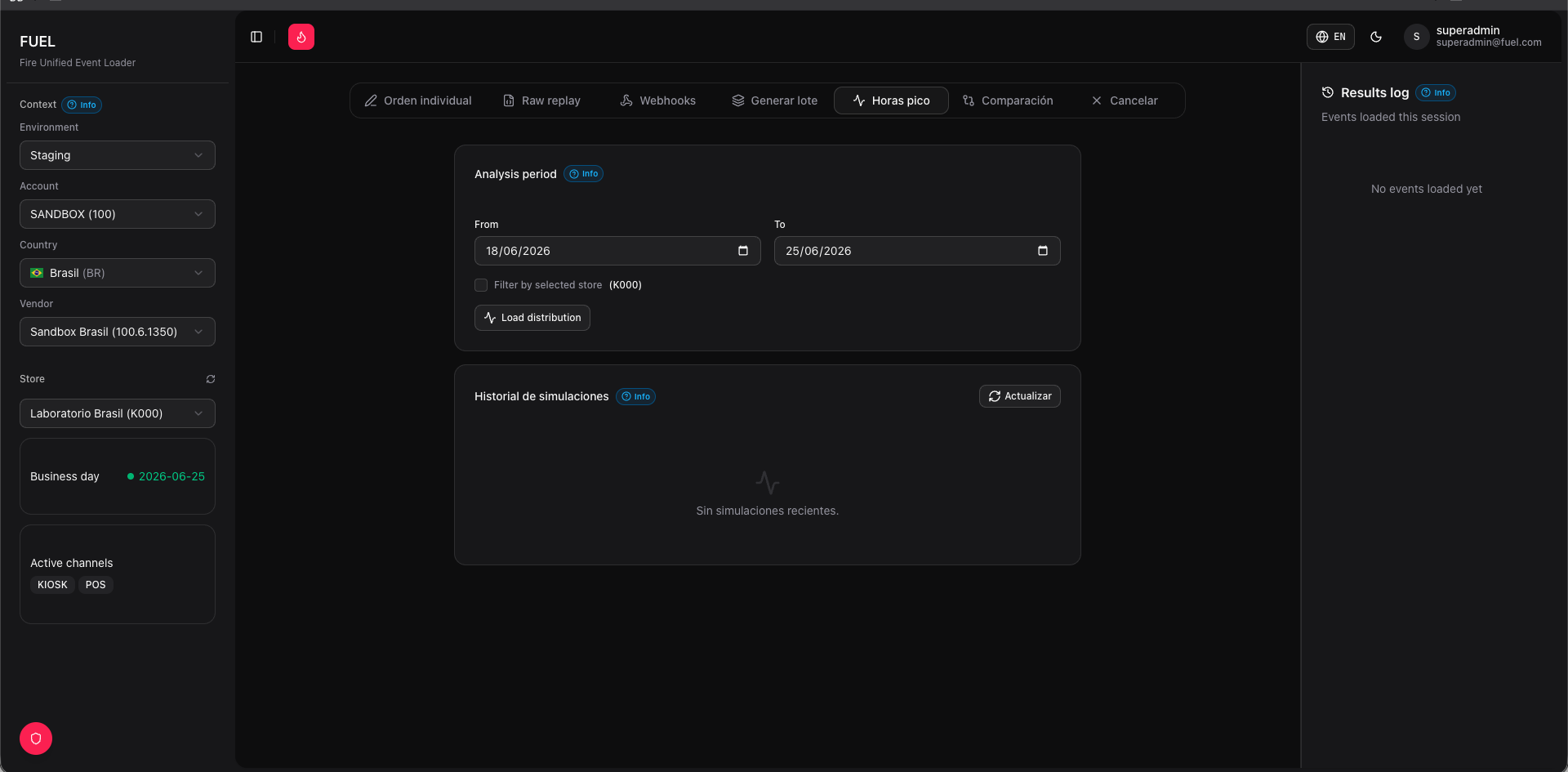Viewport: 1568px width, 772px height.
Task: Click the FUEL app title
Action: pos(38,42)
